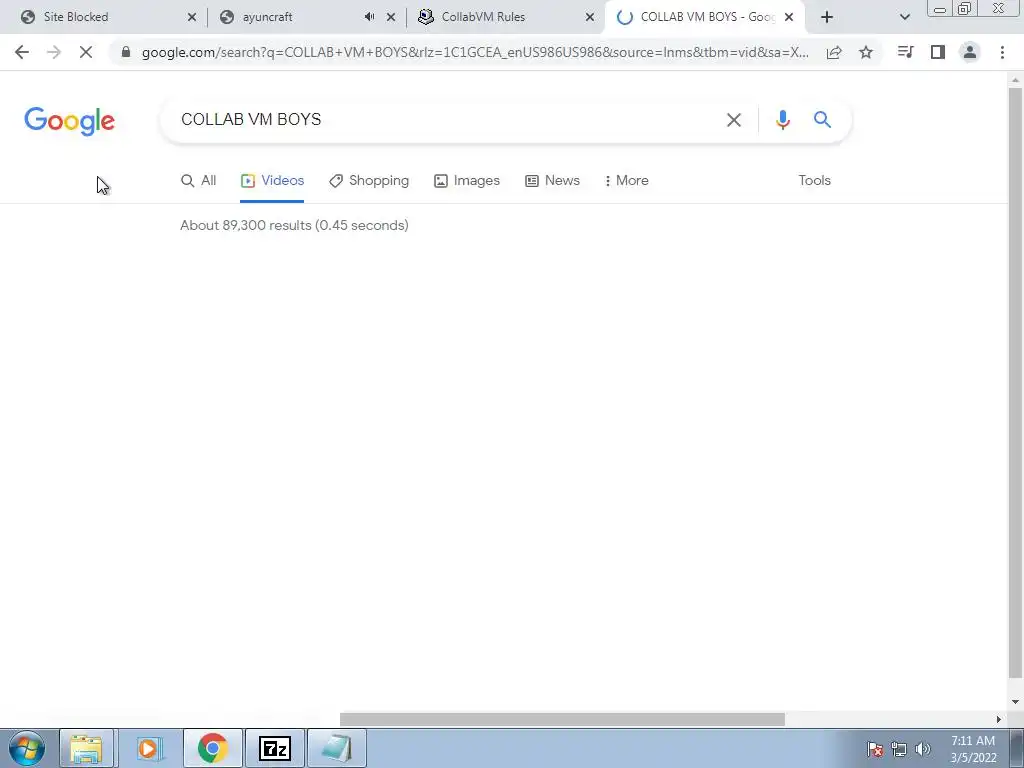Select the Videos results filter

pyautogui.click(x=272, y=180)
